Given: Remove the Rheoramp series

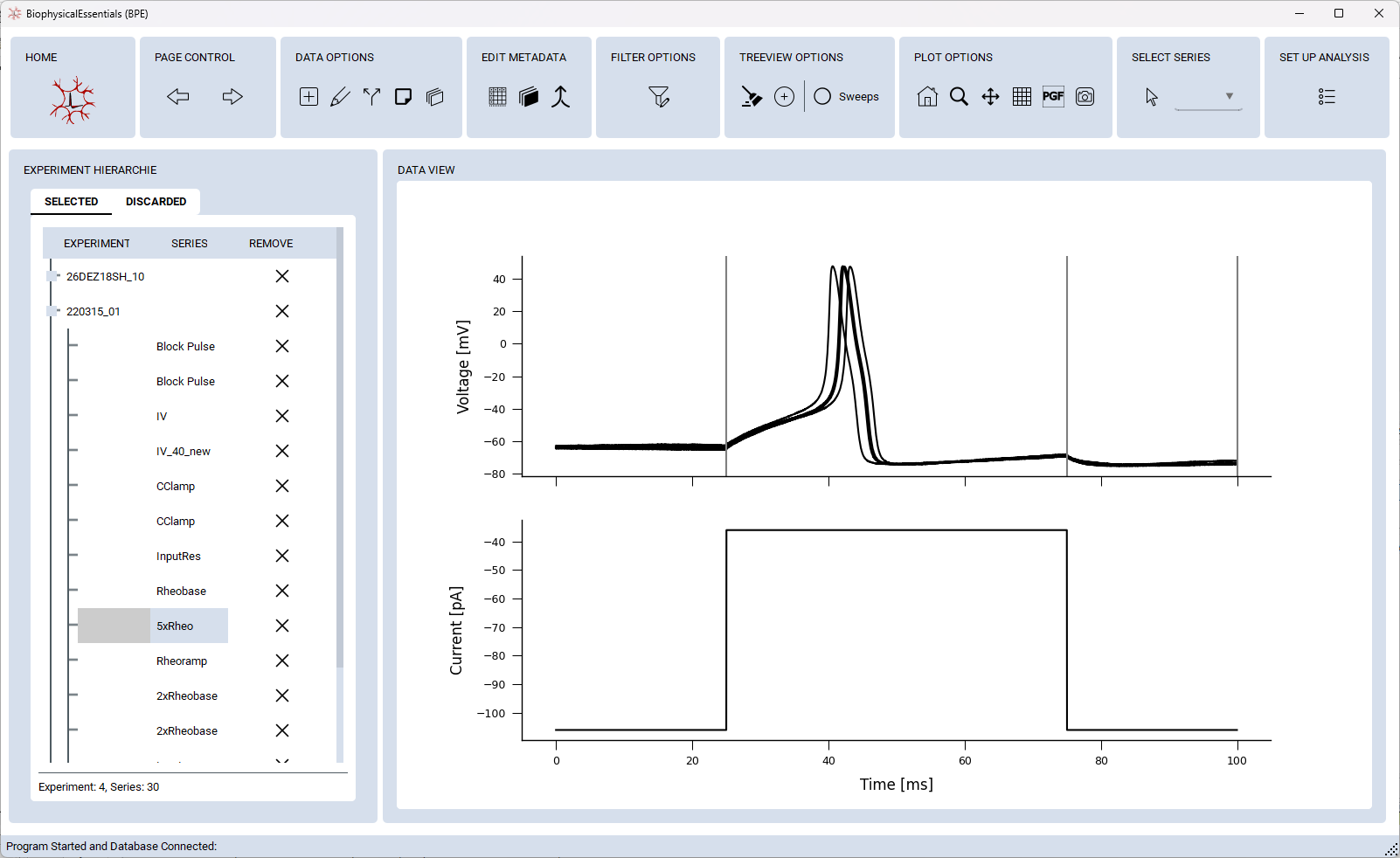Looking at the screenshot, I should pos(282,661).
